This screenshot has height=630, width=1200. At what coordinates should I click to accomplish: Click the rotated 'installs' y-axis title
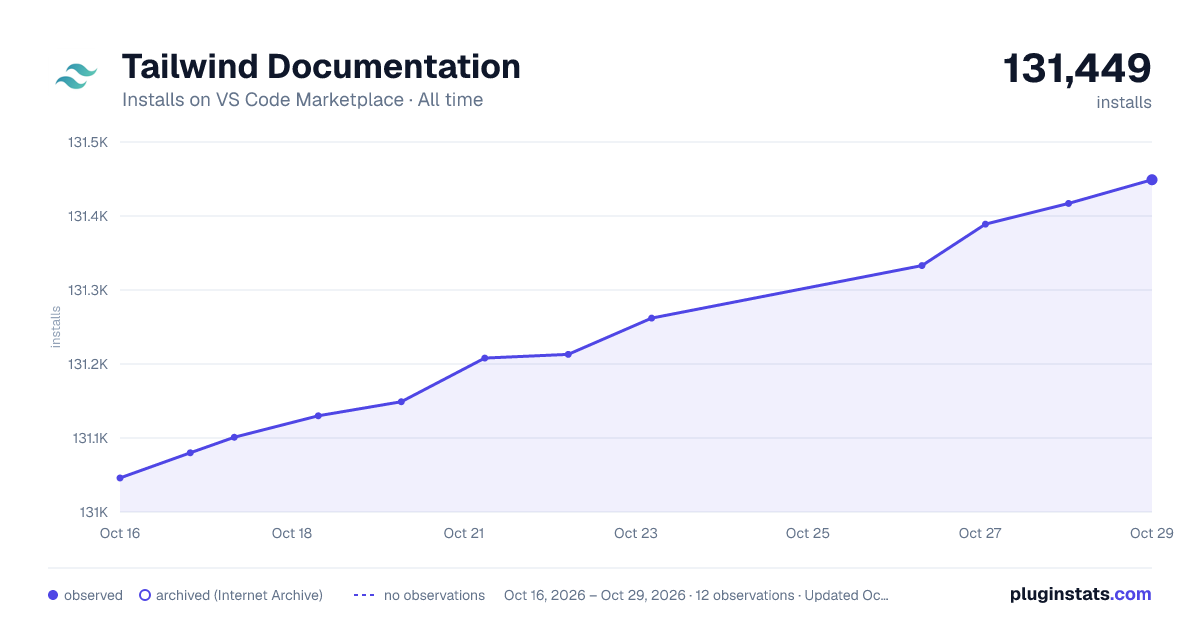[56, 327]
